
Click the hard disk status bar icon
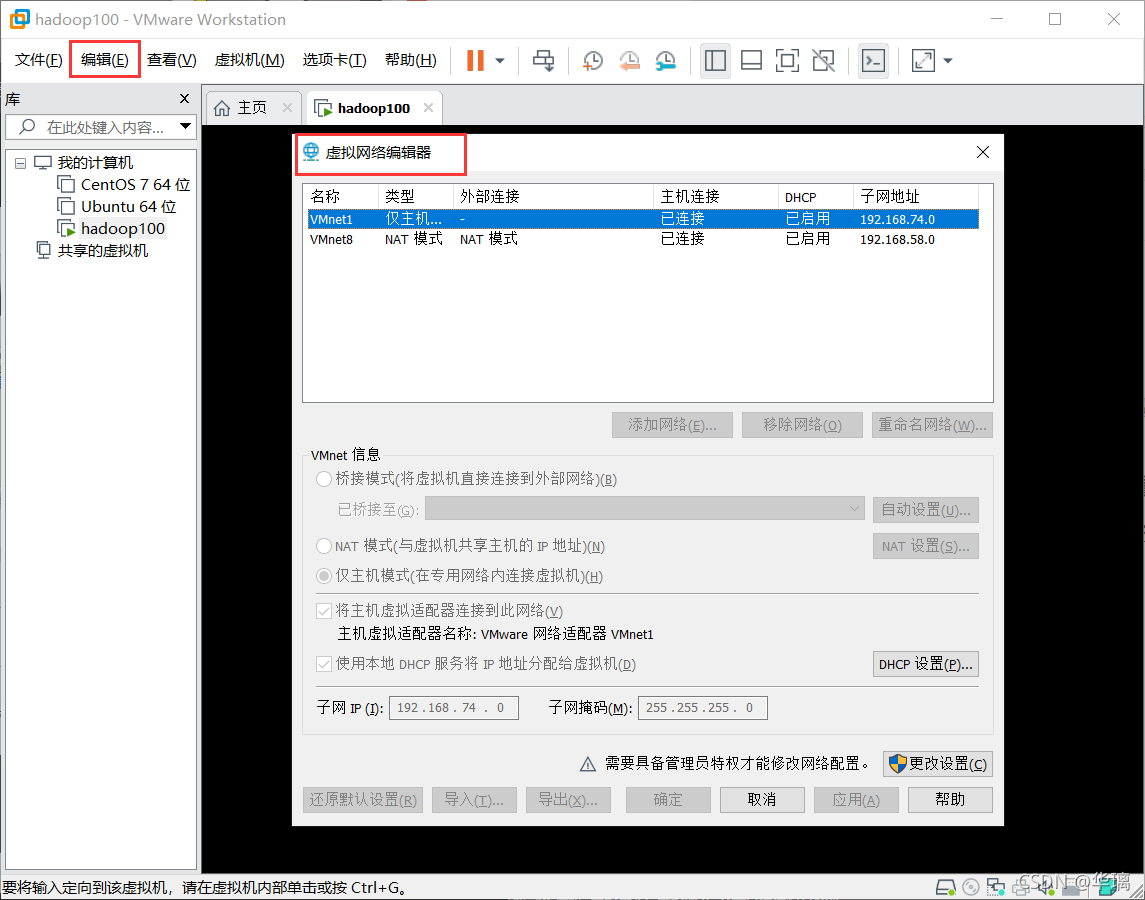pos(944,886)
